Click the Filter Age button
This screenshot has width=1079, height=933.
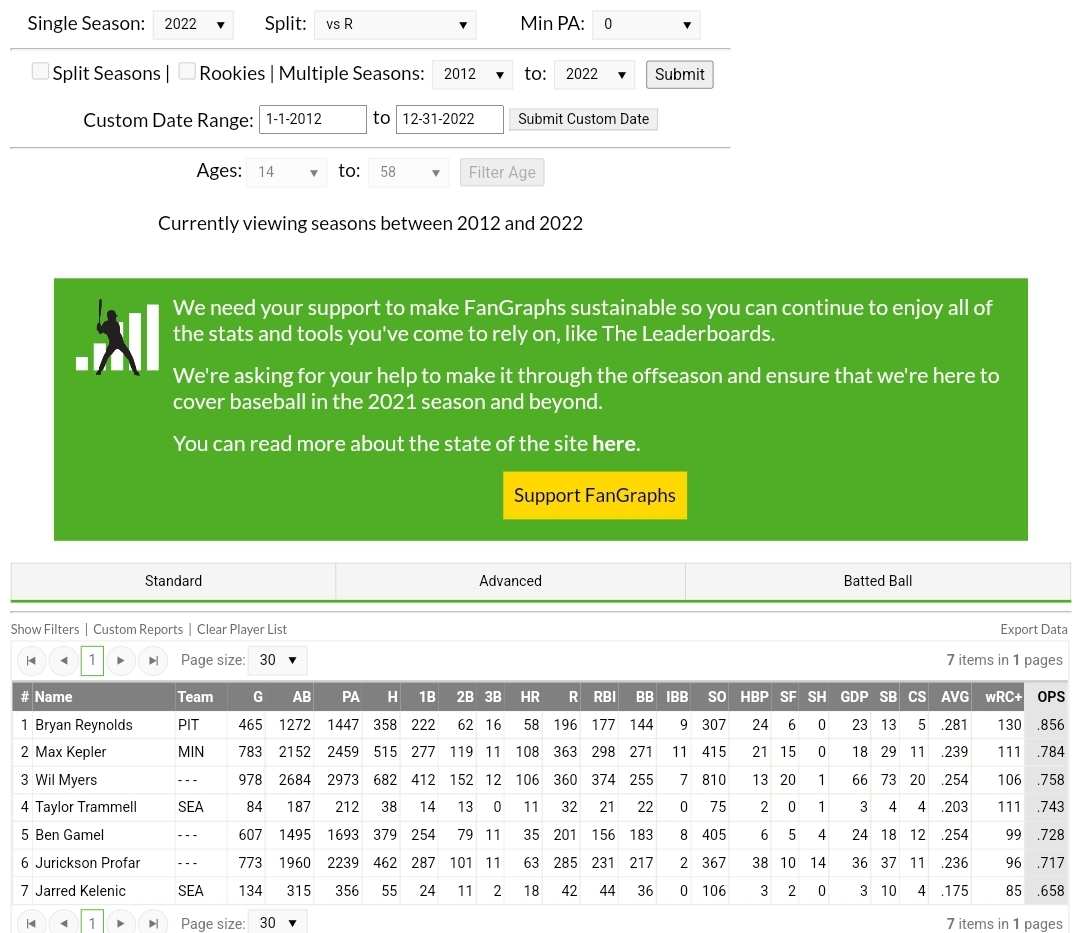502,172
